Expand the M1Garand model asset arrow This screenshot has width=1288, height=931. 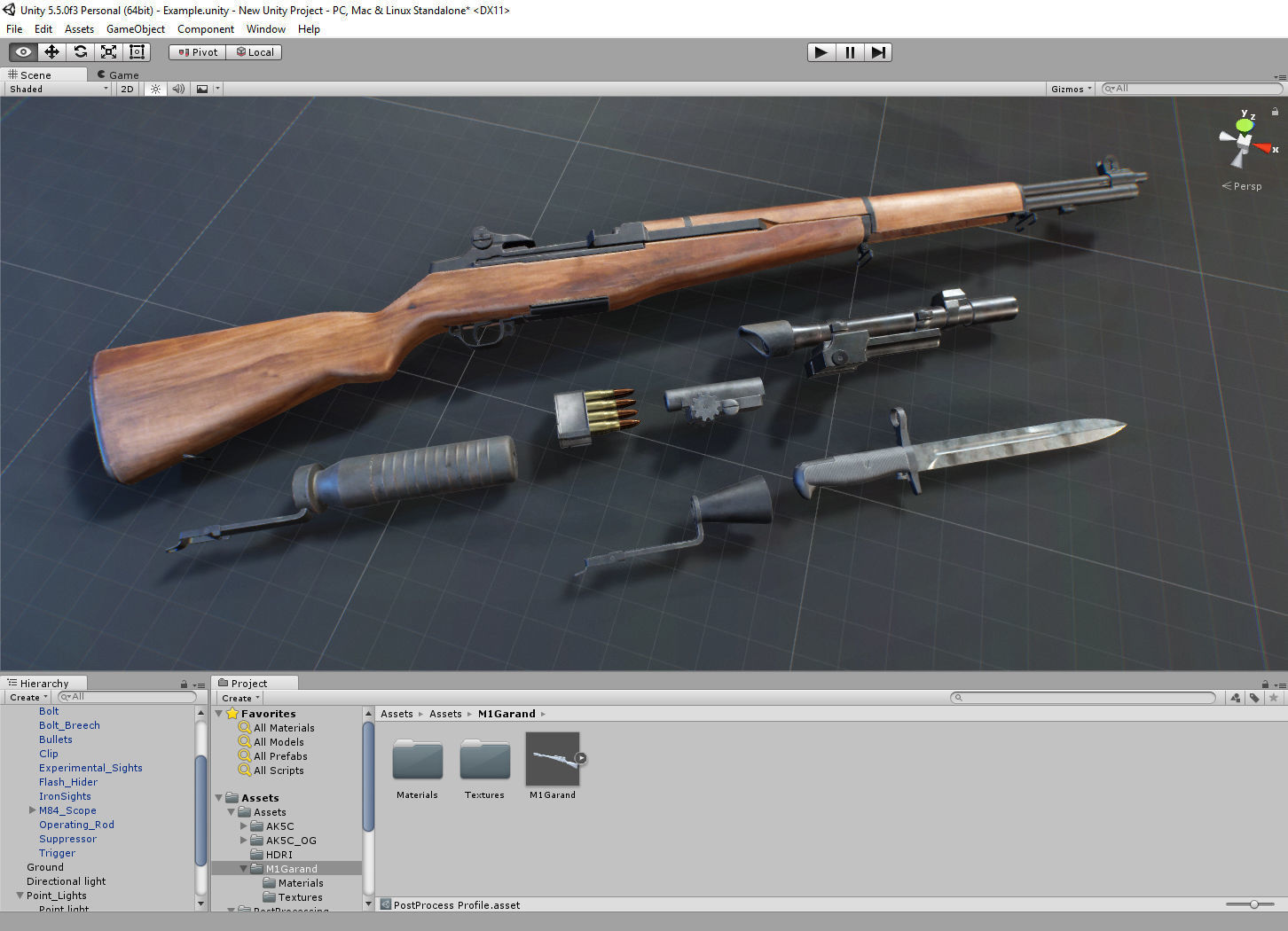[x=580, y=758]
